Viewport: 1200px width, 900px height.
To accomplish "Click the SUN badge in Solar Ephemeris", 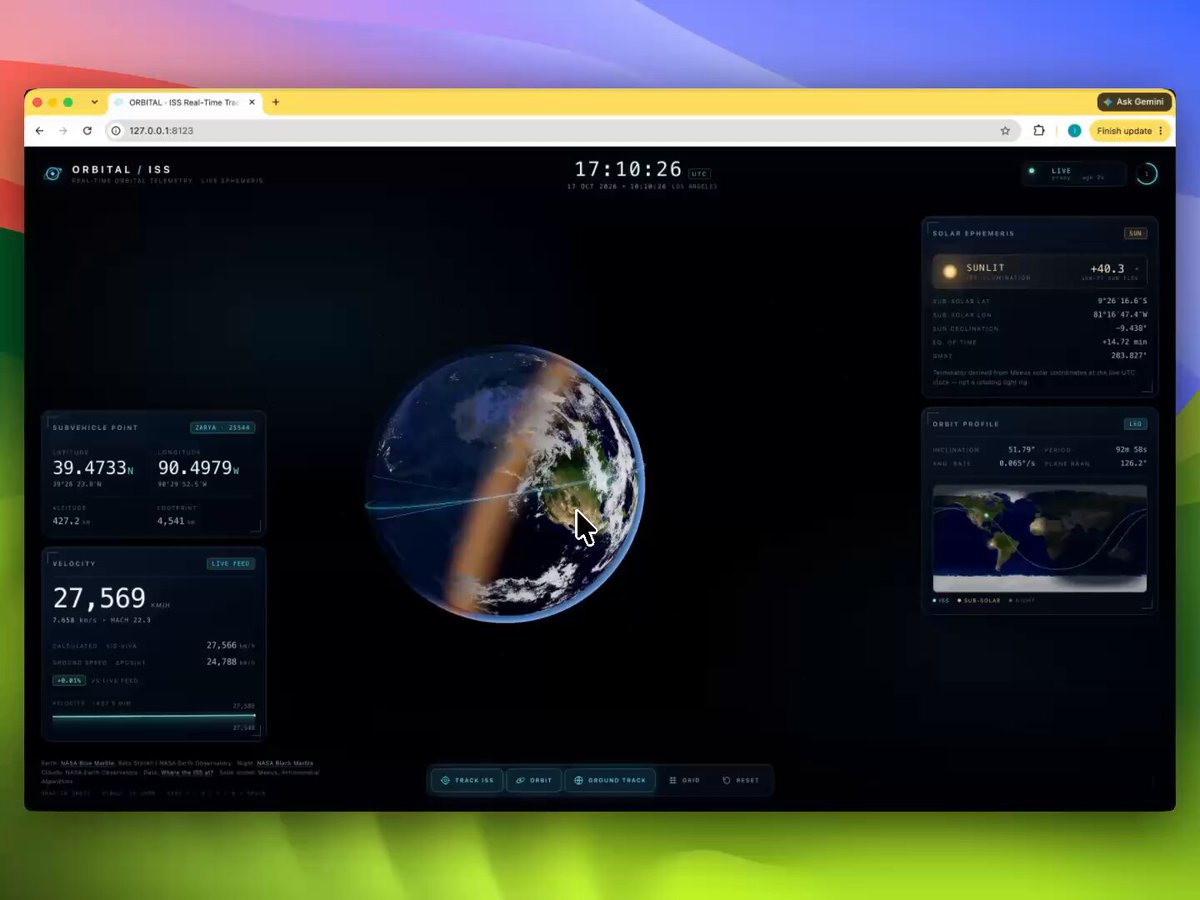I will (x=1136, y=233).
